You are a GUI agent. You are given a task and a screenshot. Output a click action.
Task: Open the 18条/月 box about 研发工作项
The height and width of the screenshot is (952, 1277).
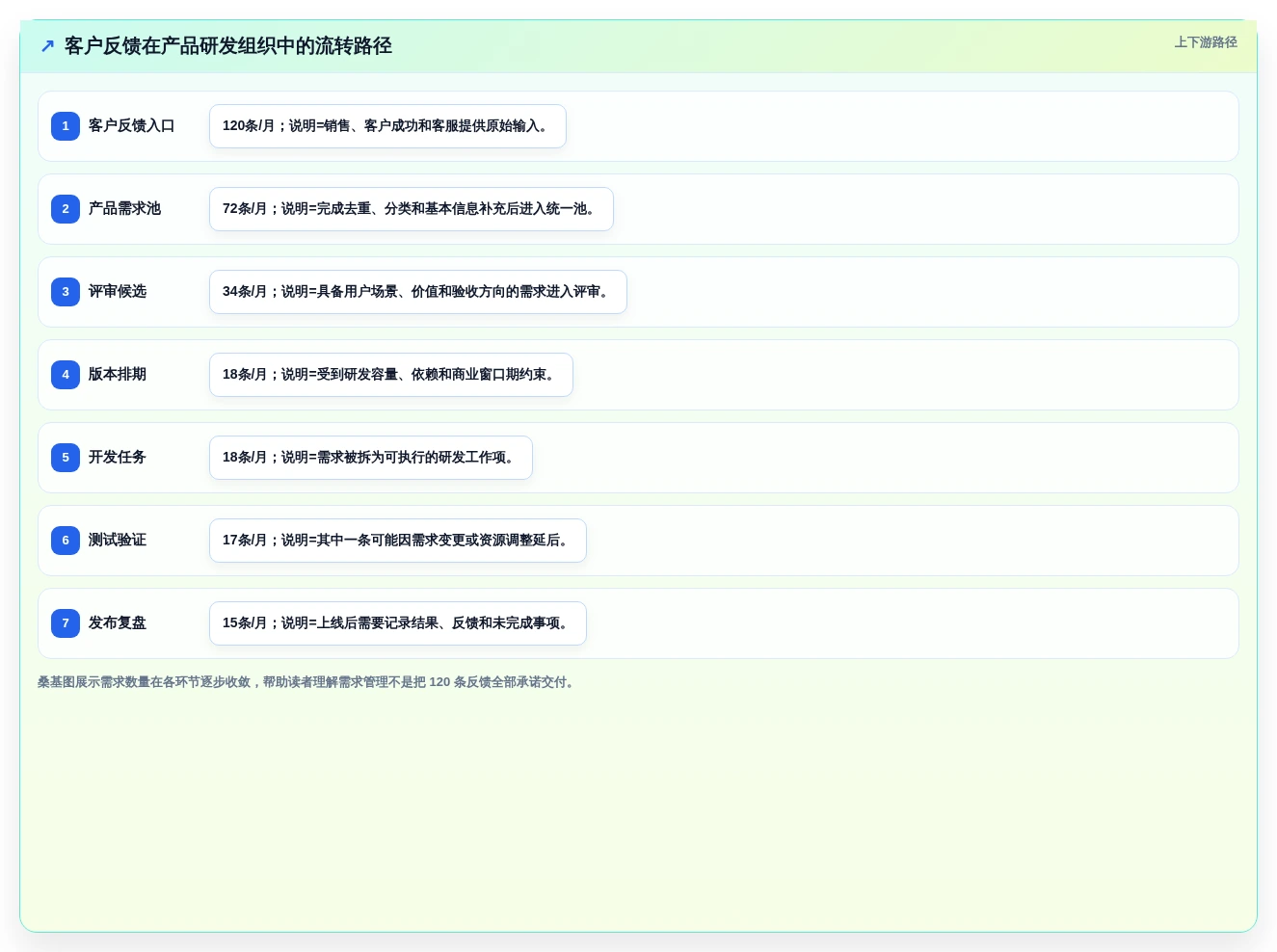click(371, 458)
